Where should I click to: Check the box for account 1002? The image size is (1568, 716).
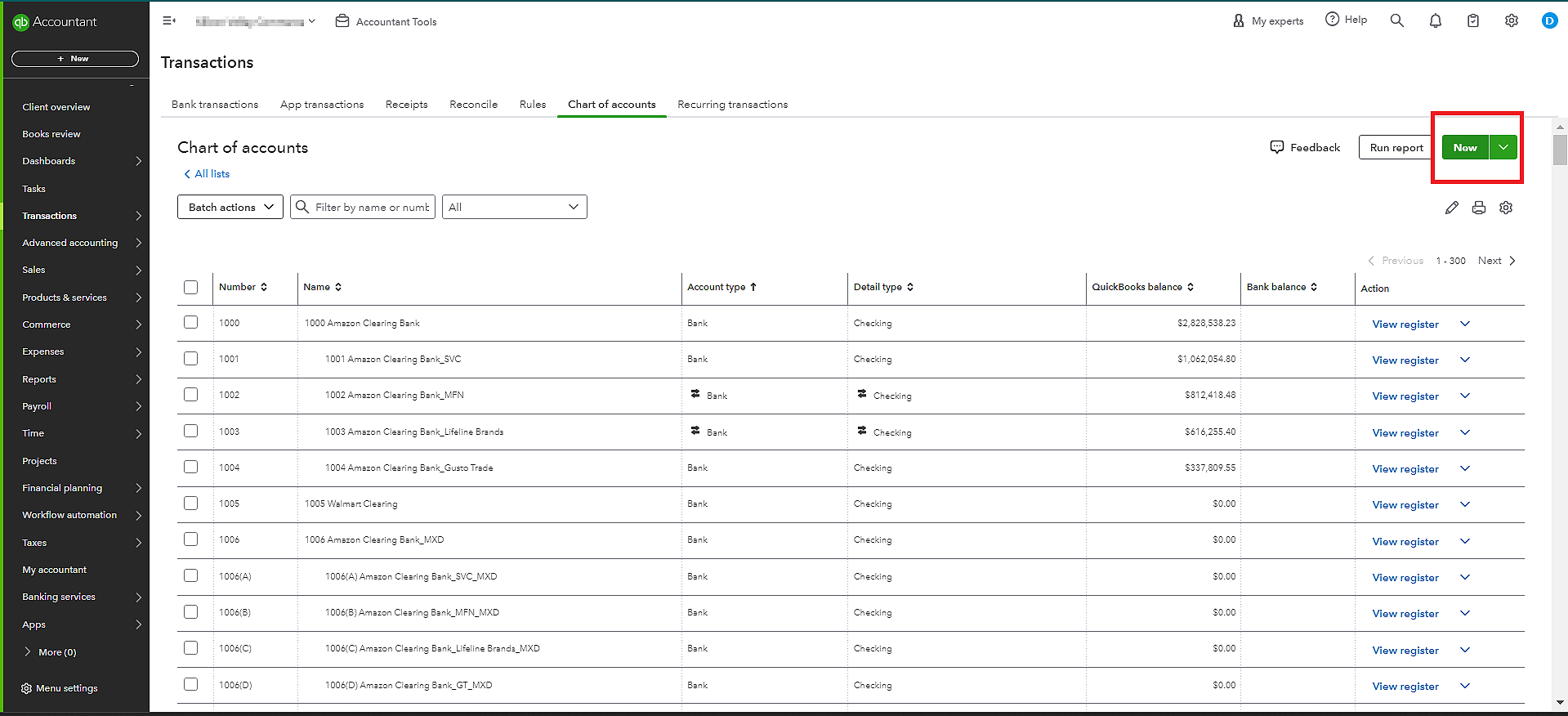191,394
